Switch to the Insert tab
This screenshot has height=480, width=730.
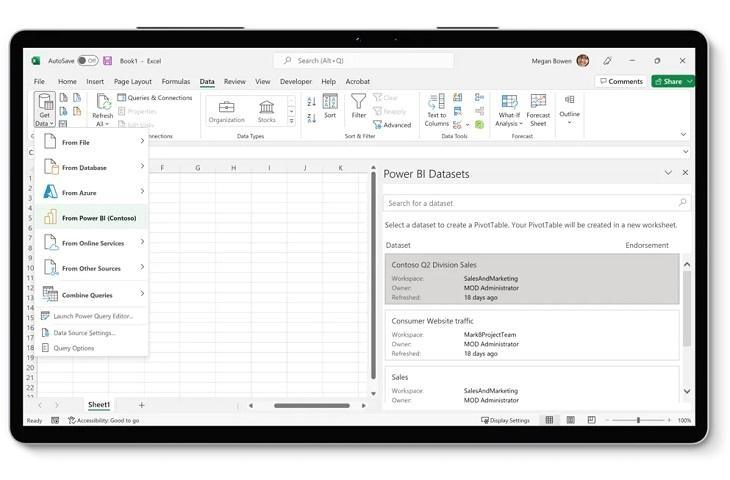pyautogui.click(x=95, y=81)
